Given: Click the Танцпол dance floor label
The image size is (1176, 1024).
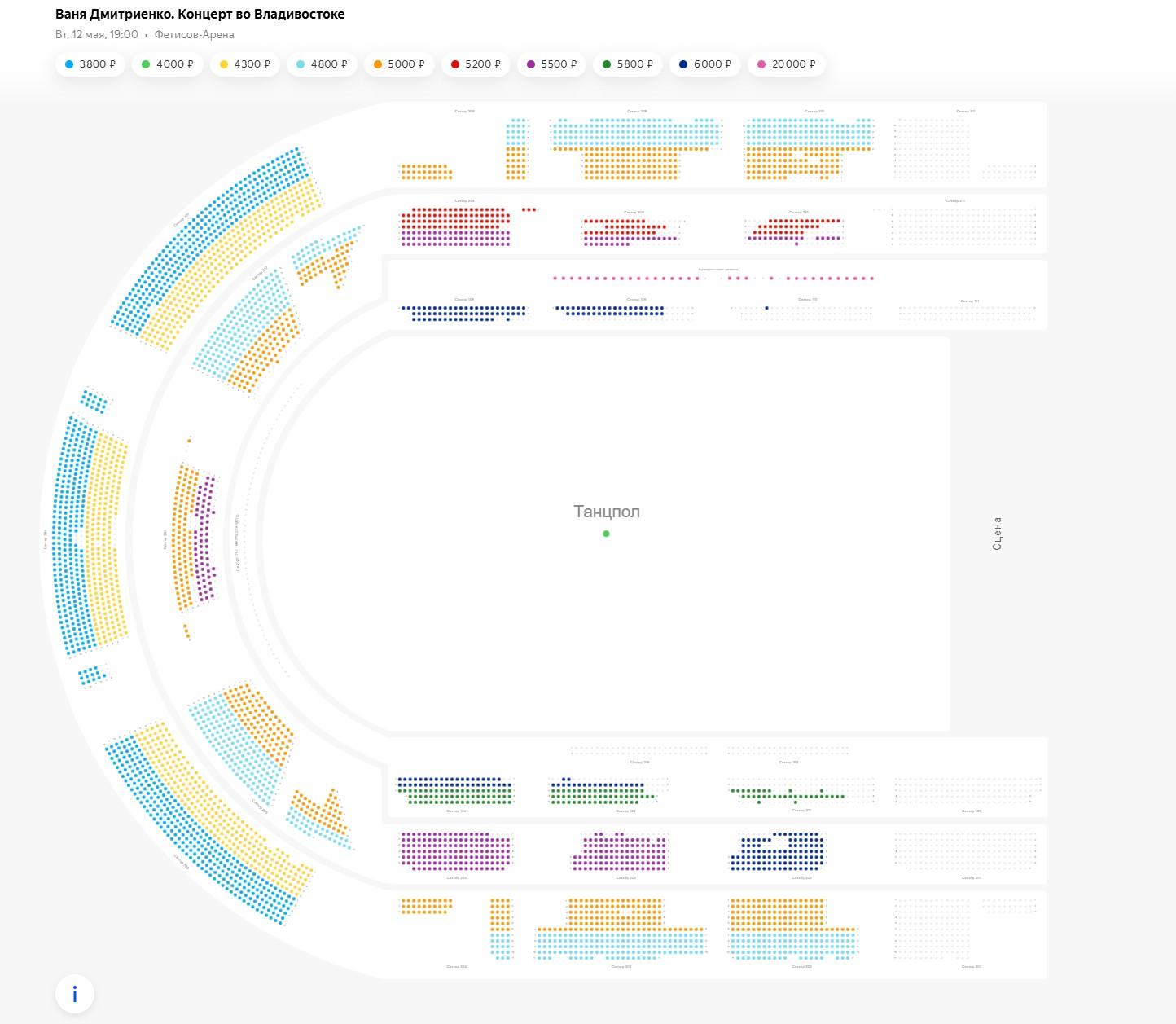Looking at the screenshot, I should (607, 512).
